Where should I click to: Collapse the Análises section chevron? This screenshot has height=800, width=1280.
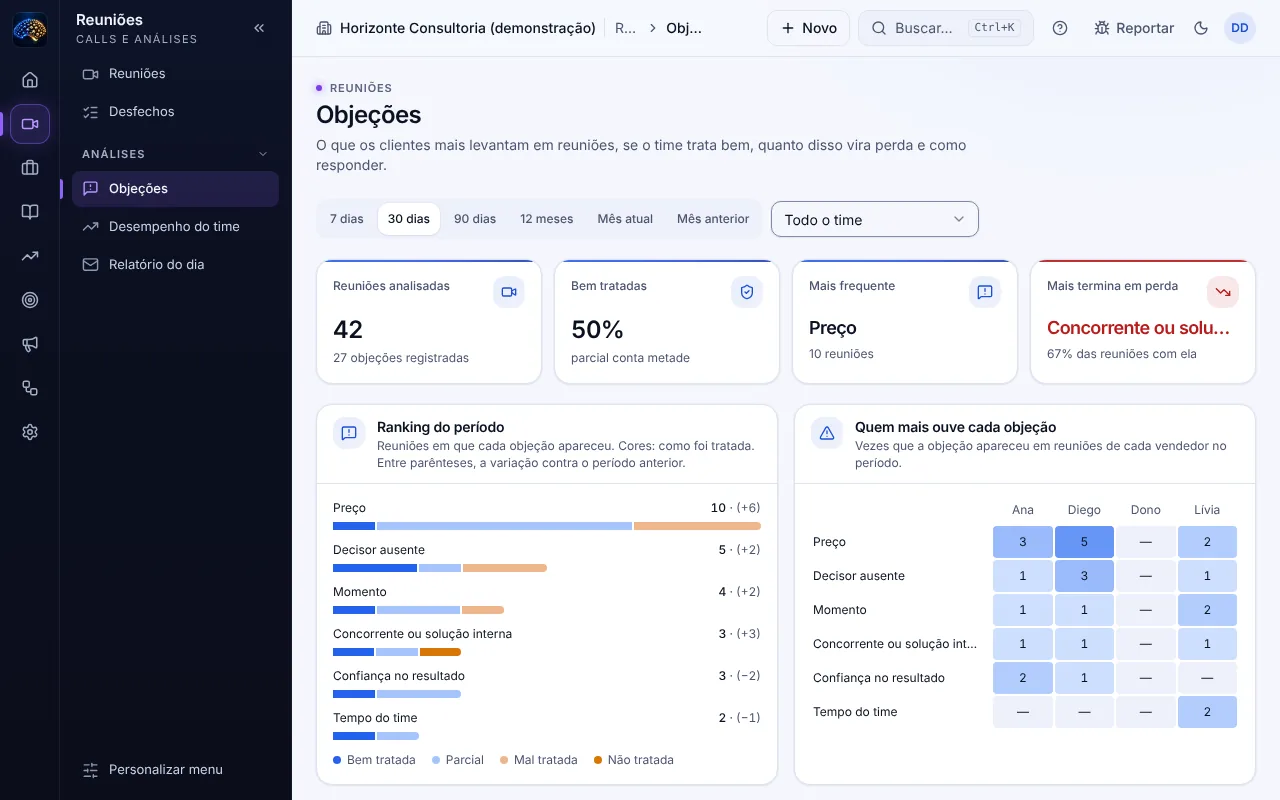pos(264,154)
